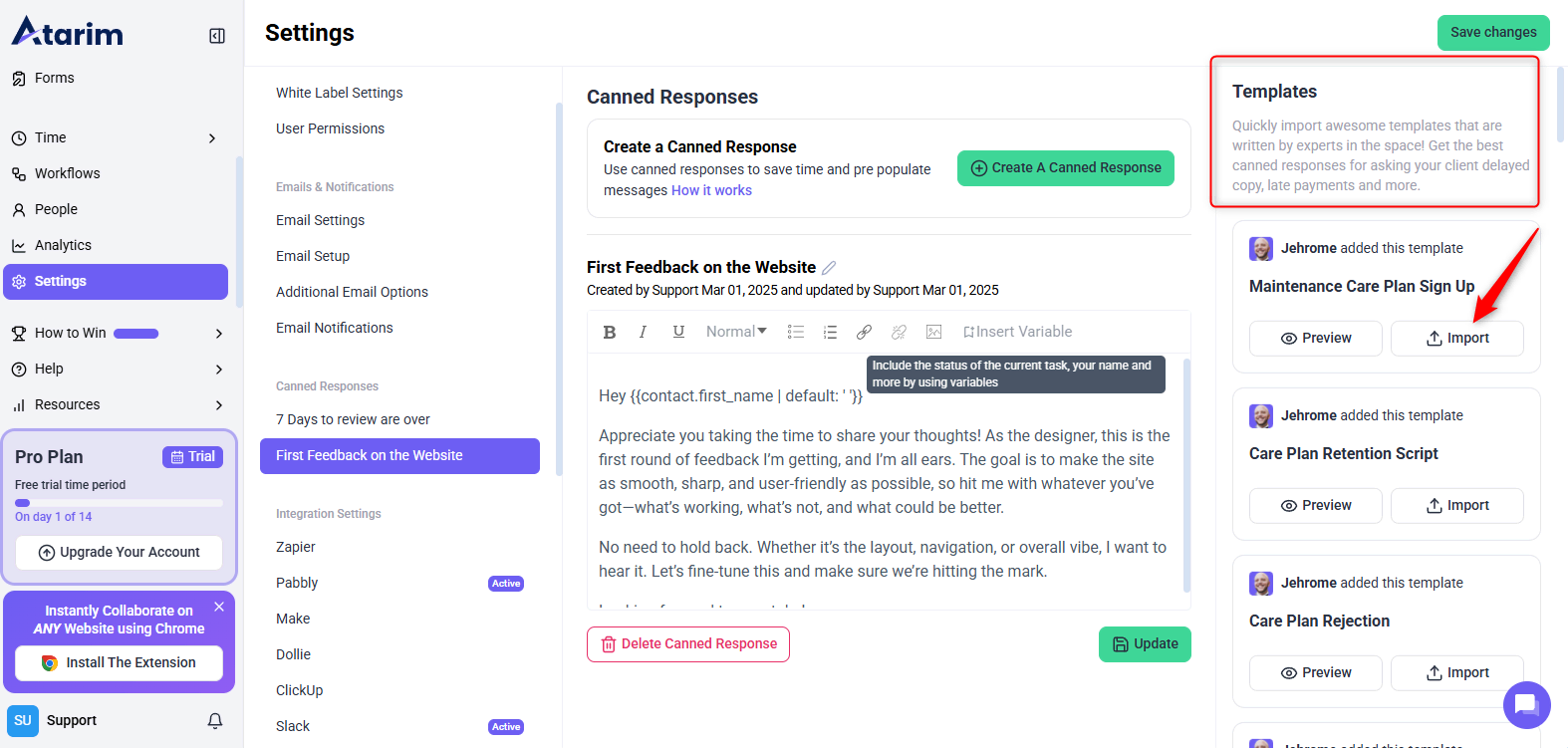
Task: Click the free trial progress bar
Action: [119, 503]
